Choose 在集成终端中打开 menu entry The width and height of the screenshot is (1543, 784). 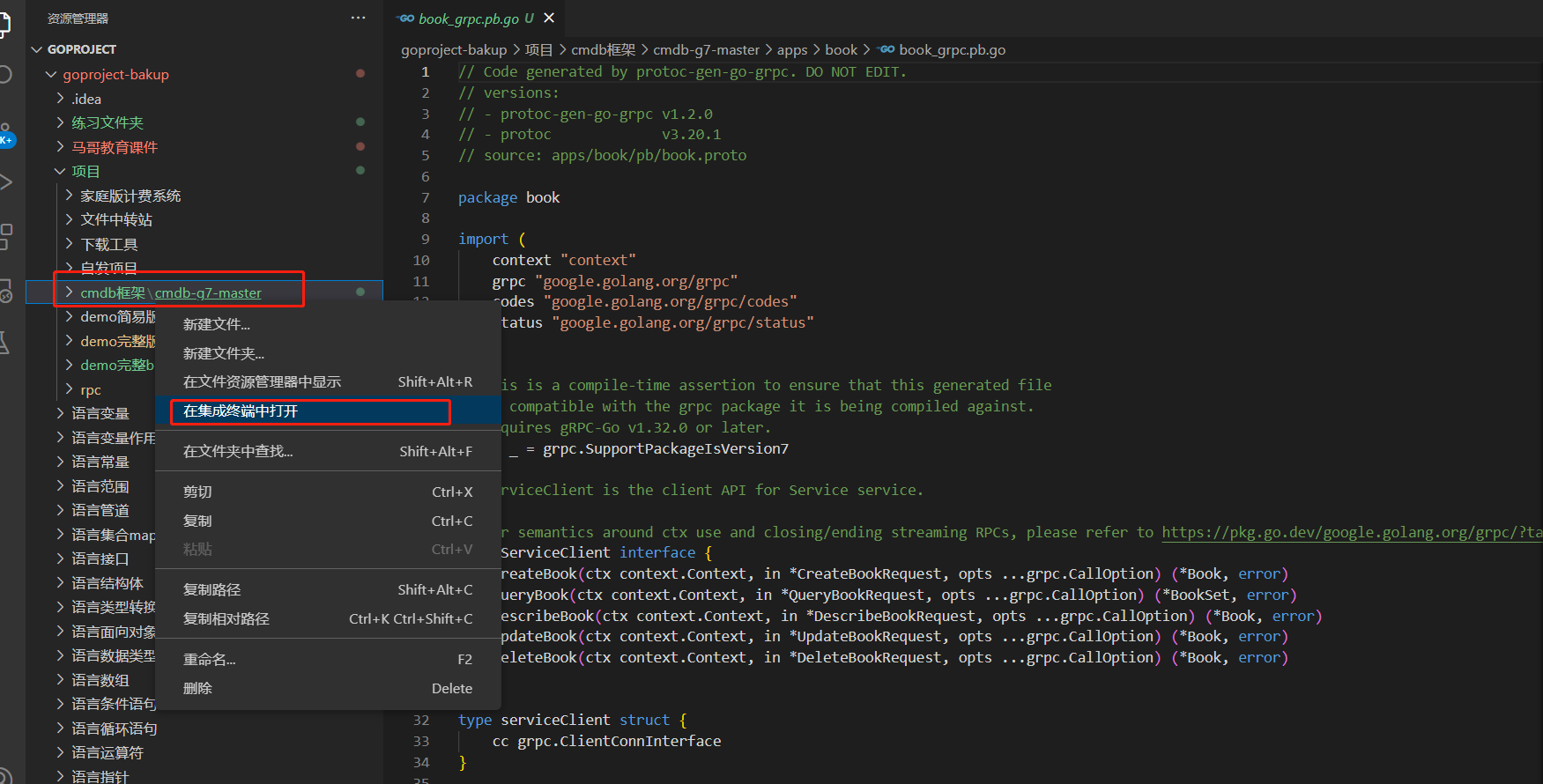click(328, 411)
